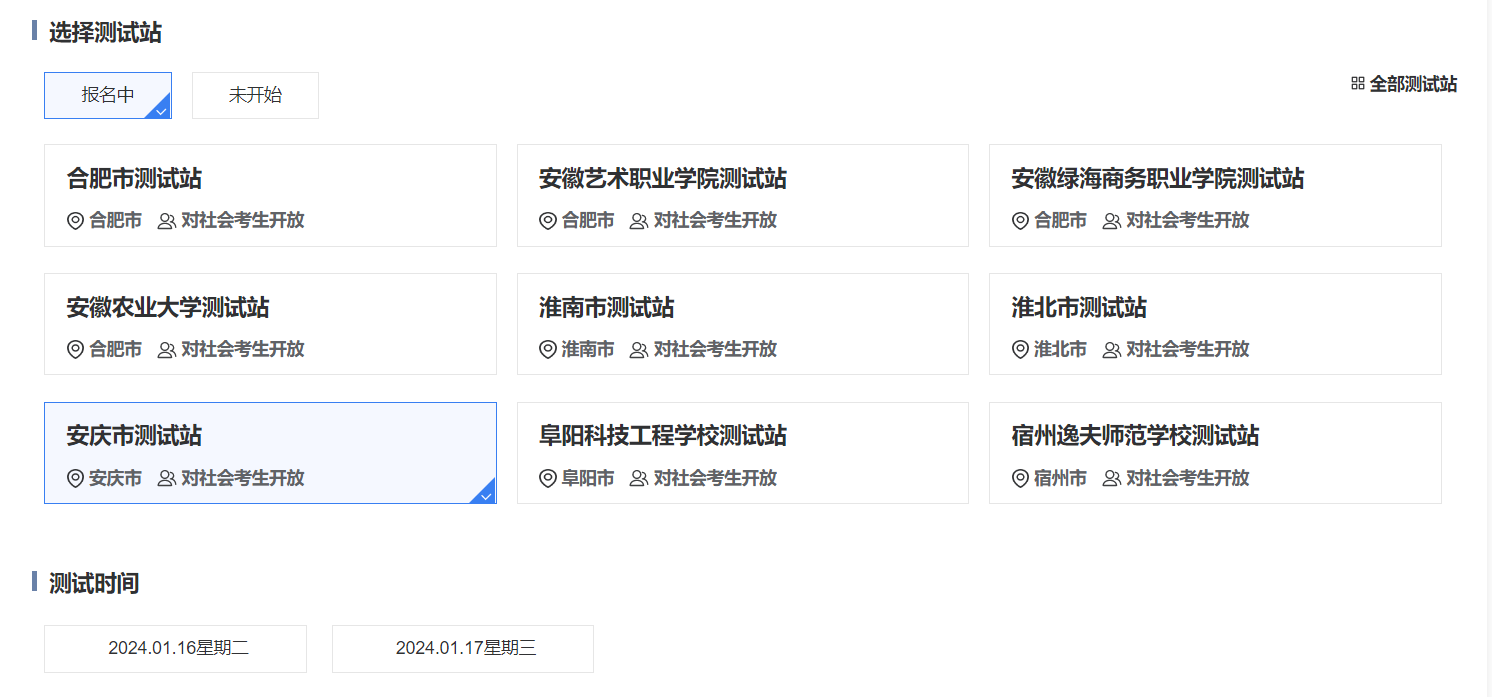The image size is (1492, 697).
Task: Switch to the 未开始 filter tab
Action: click(x=255, y=96)
